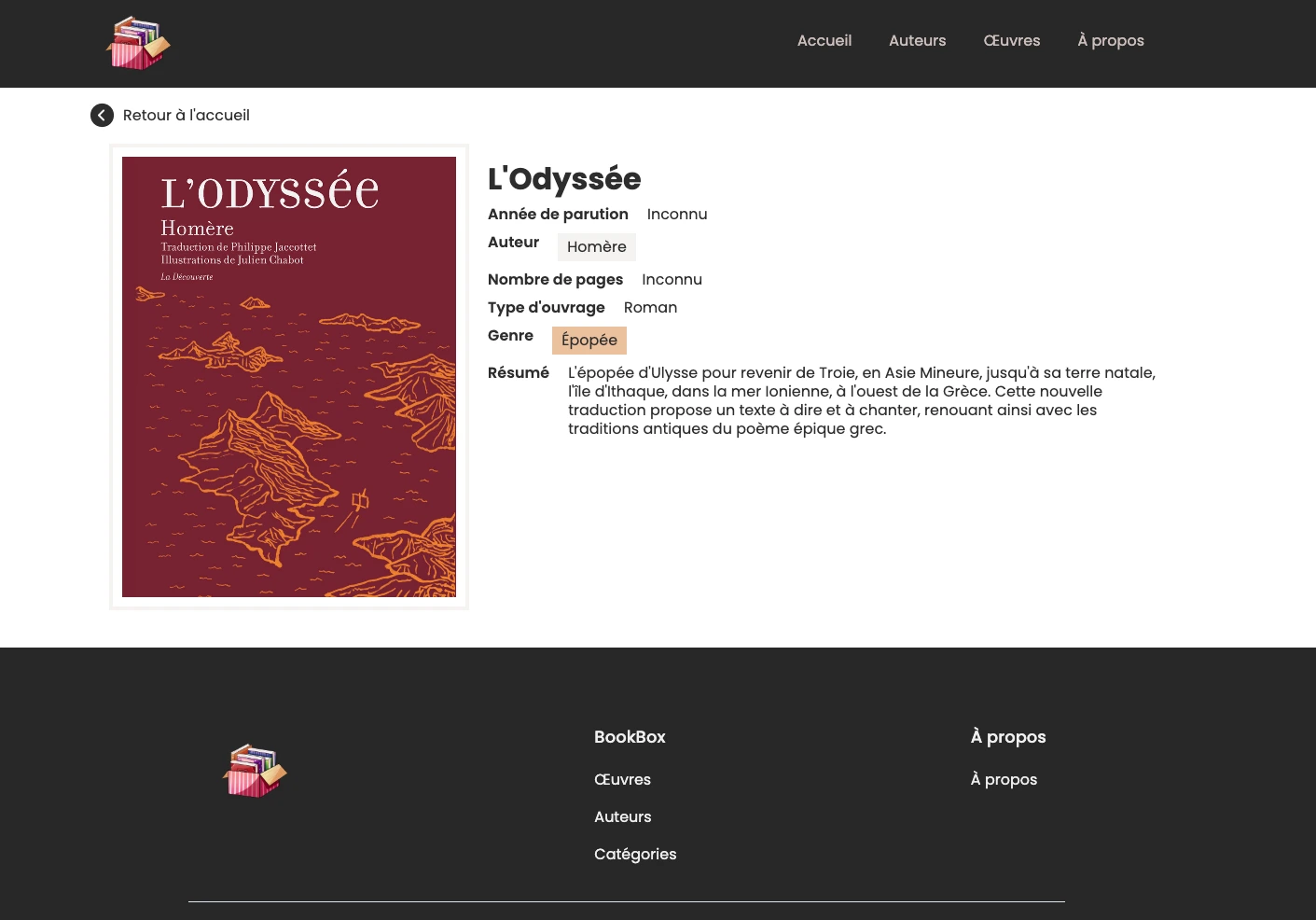
Task: Click the BookBox logo in the header
Action: click(x=138, y=43)
